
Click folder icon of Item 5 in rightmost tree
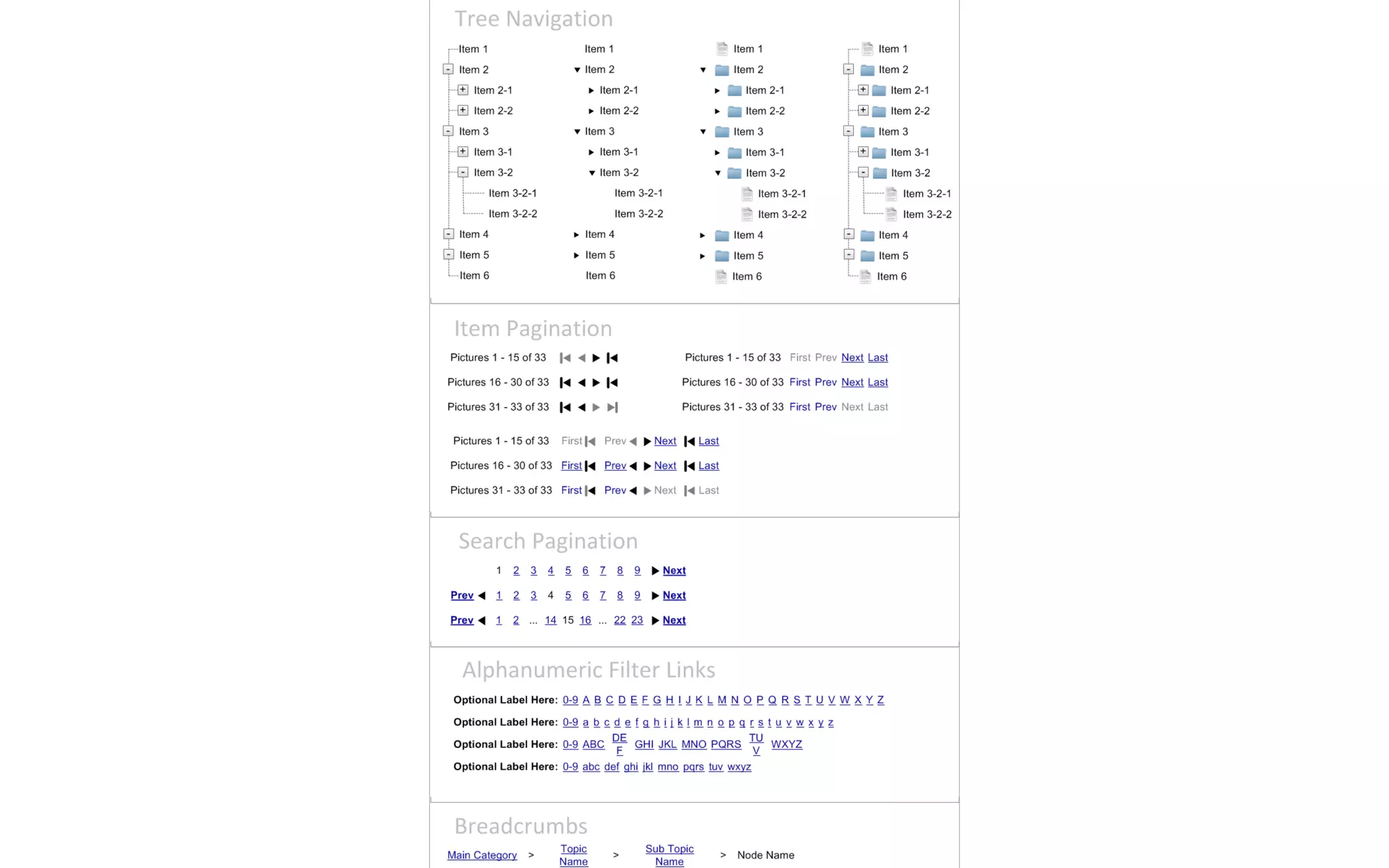point(867,256)
